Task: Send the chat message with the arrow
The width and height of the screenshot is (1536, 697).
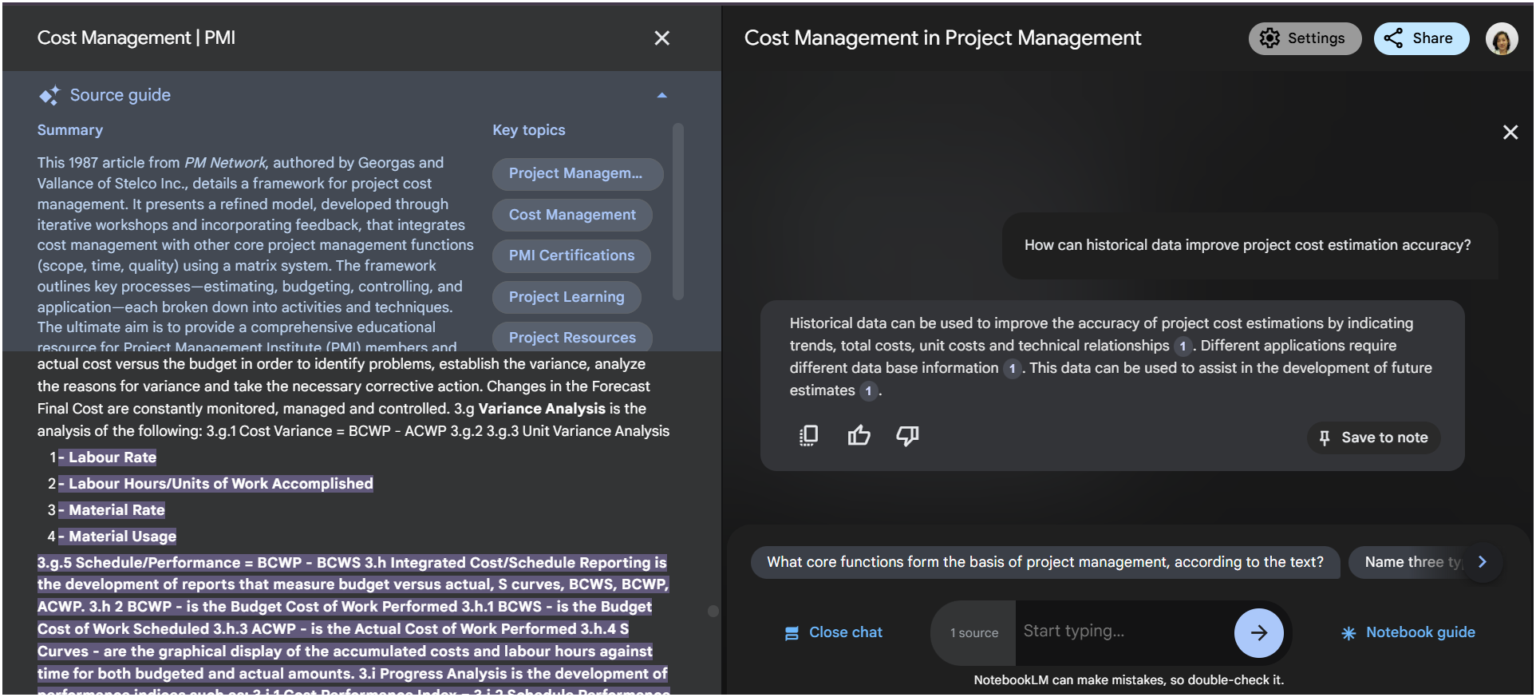Action: 1259,632
